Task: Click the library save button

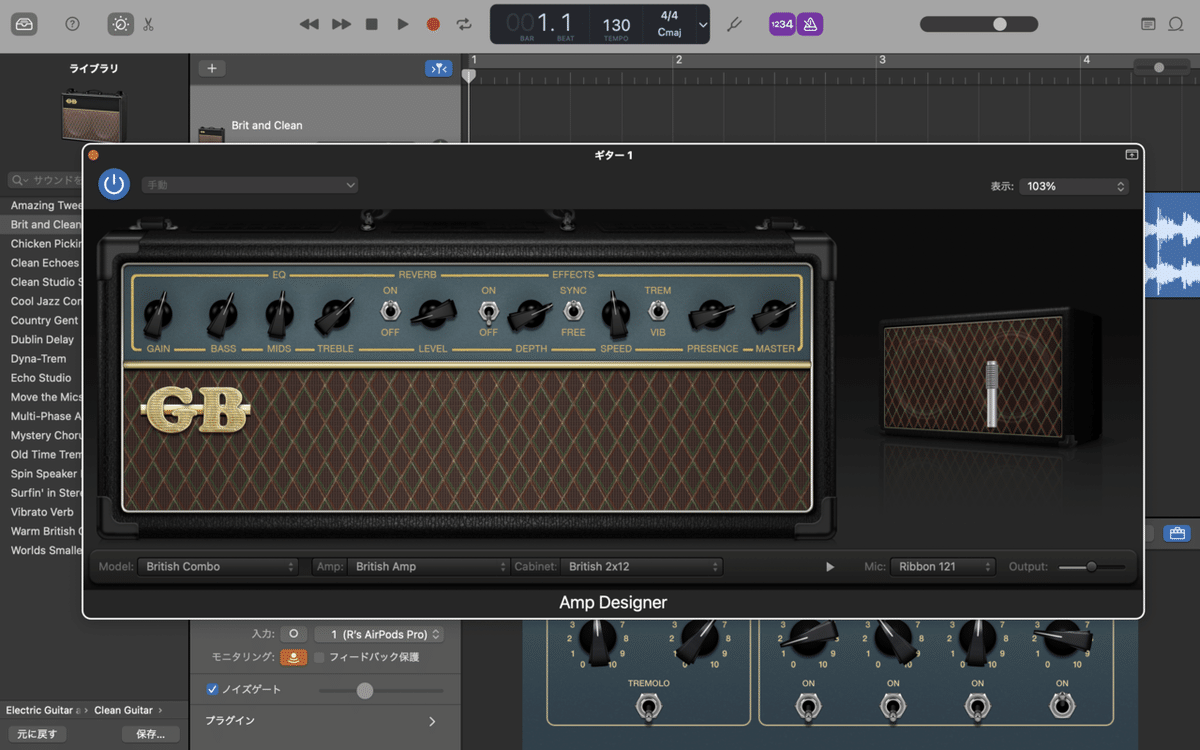Action: click(x=151, y=734)
